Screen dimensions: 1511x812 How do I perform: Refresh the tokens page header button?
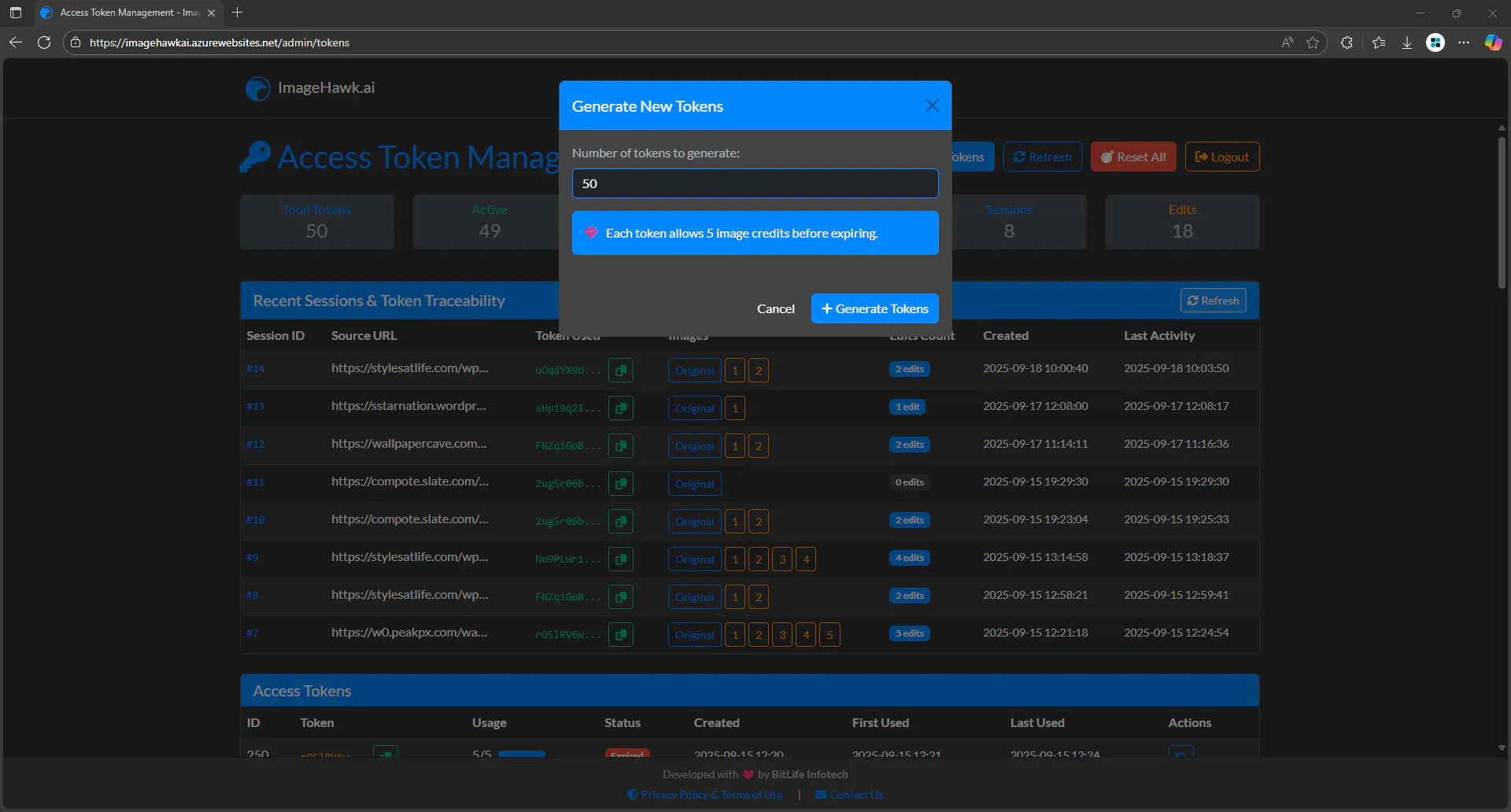point(1043,157)
